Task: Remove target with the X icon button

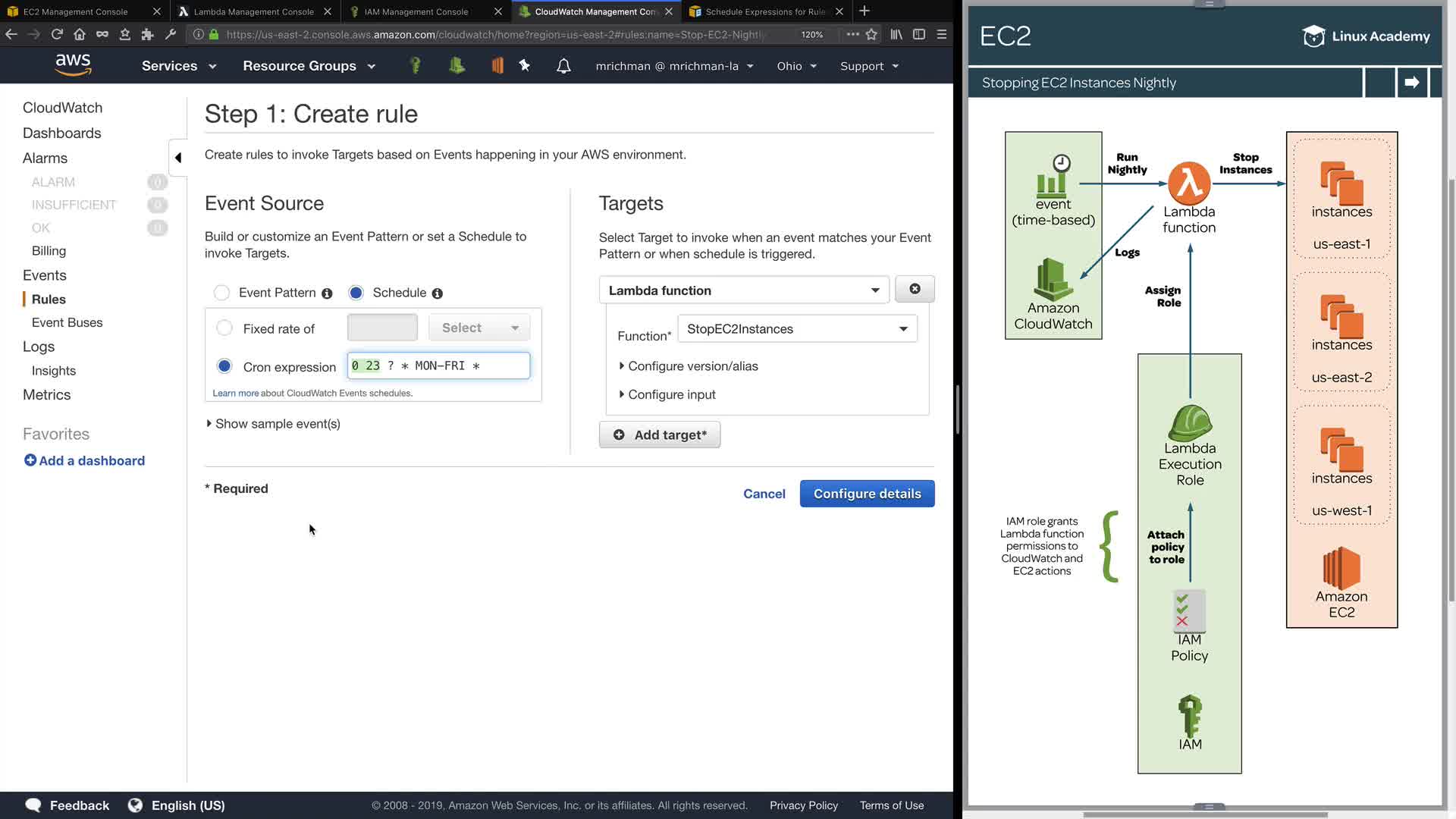Action: [915, 289]
